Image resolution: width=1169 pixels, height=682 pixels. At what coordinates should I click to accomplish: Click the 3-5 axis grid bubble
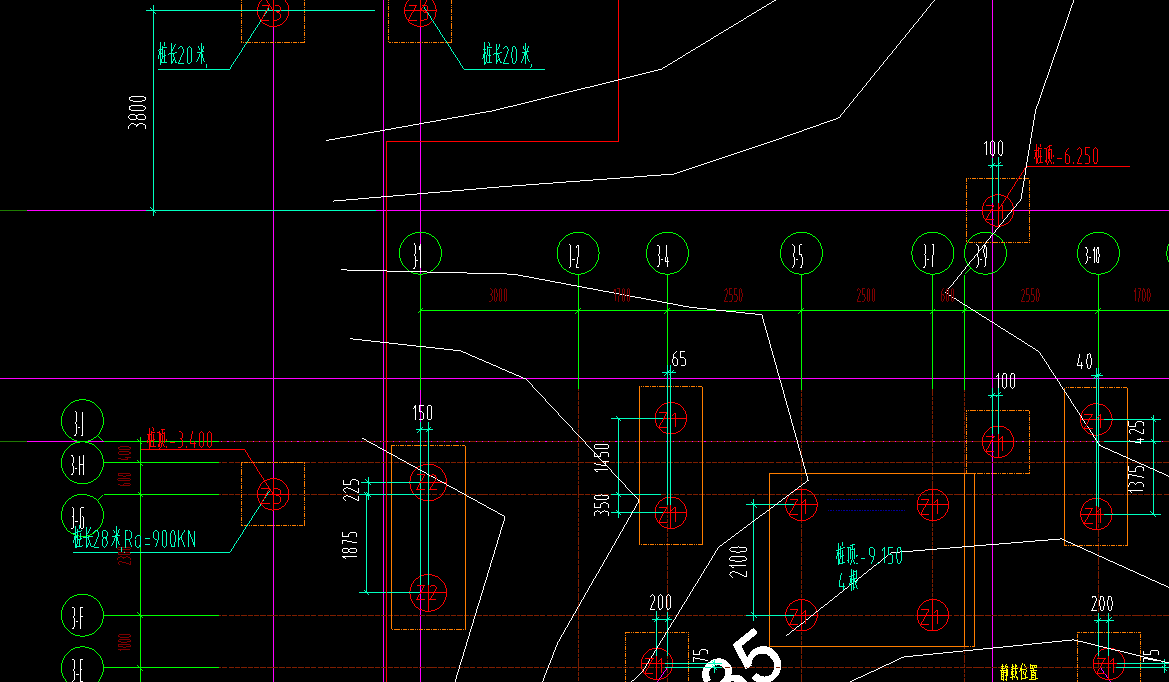[801, 254]
